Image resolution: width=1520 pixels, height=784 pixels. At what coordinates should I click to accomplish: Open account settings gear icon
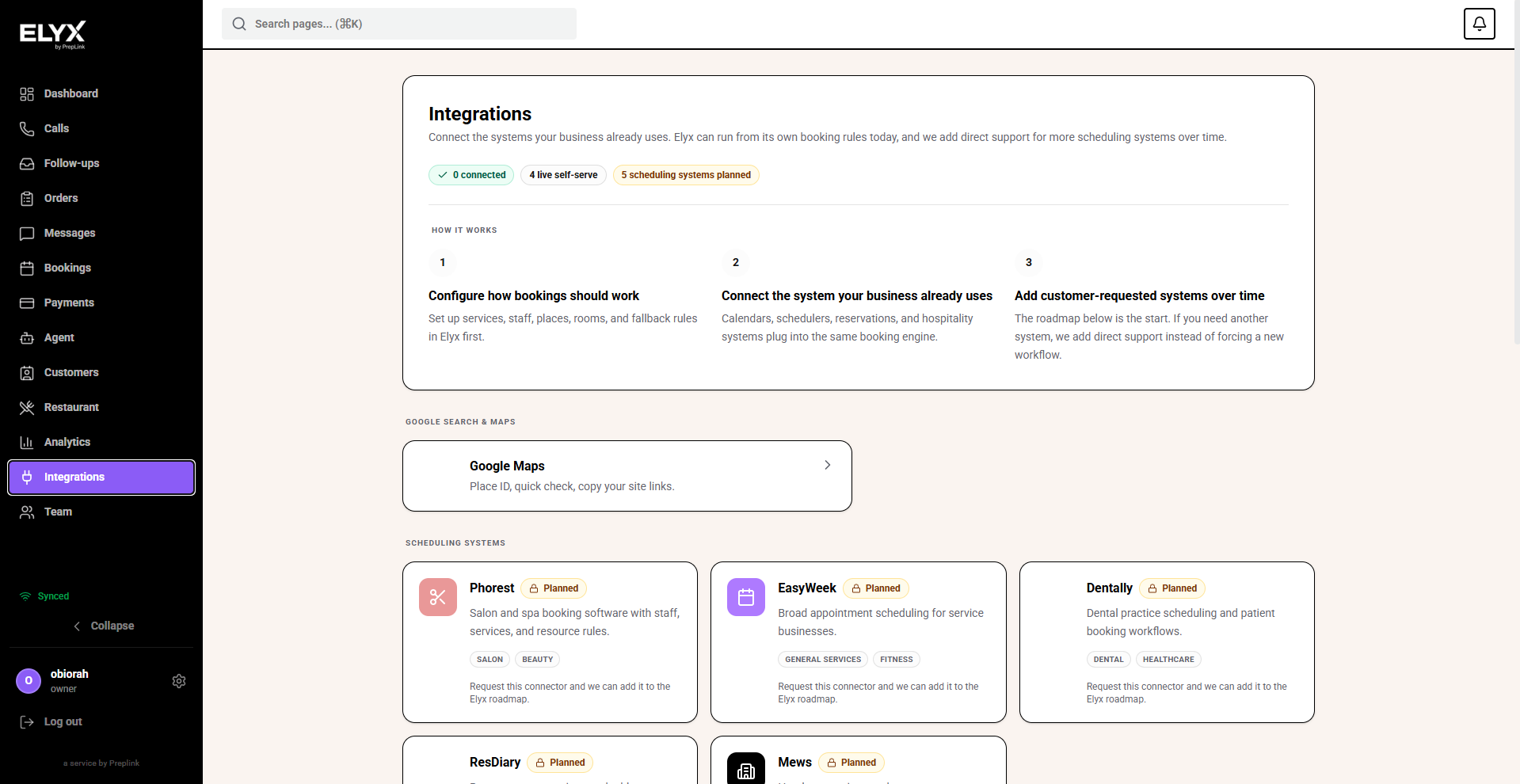pos(179,681)
